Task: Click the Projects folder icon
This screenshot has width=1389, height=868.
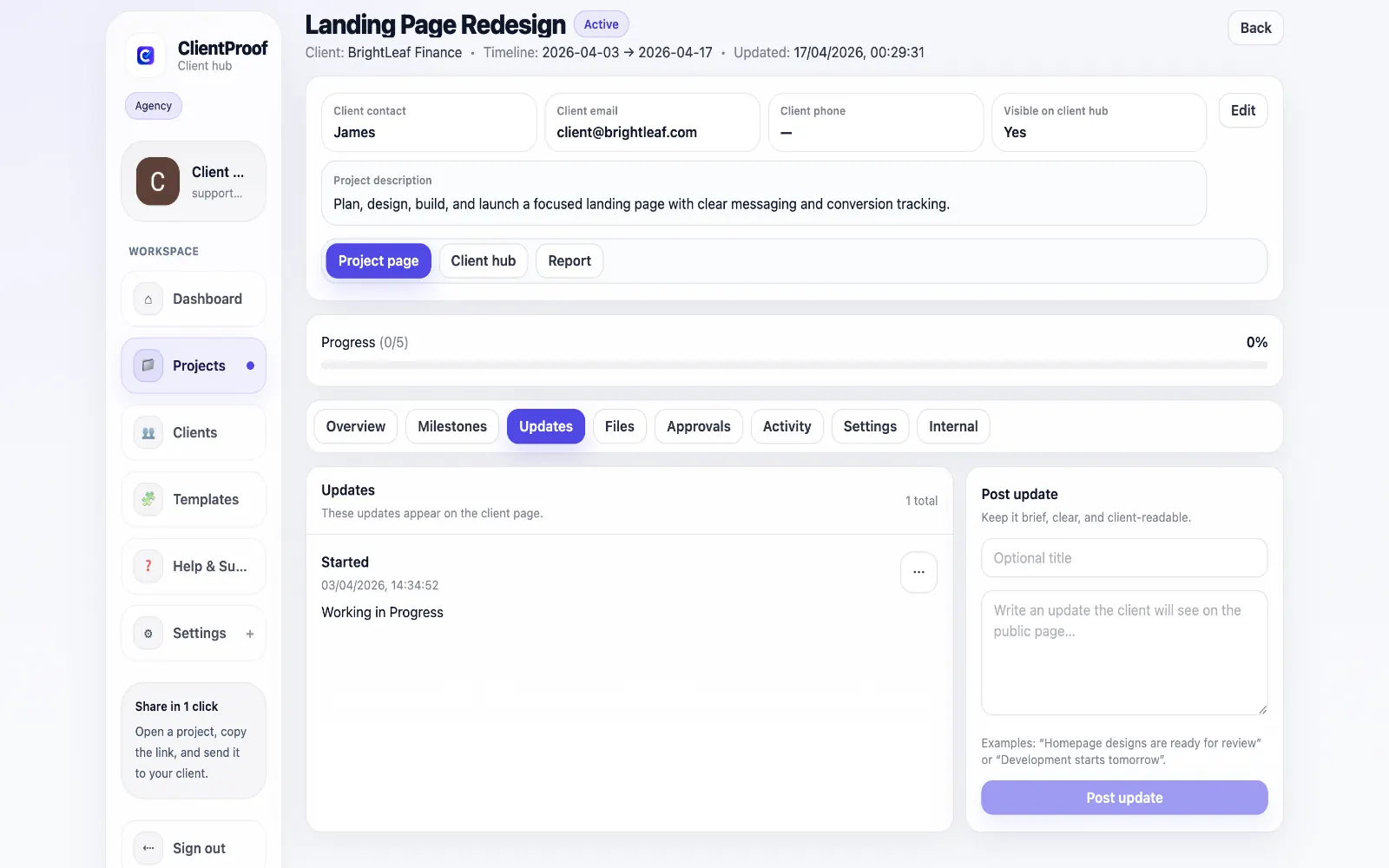Action: pos(148,365)
